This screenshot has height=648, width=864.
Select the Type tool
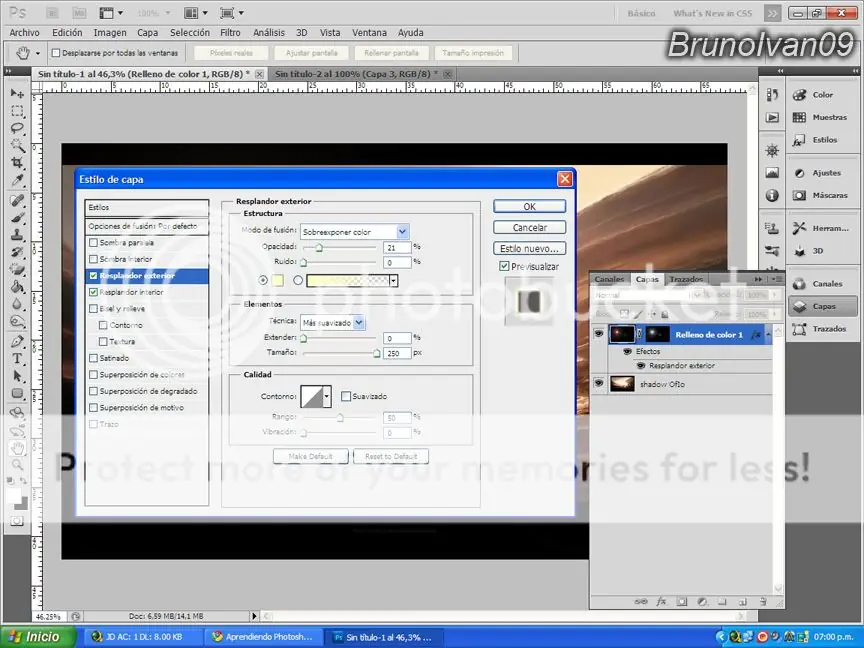tap(17, 359)
